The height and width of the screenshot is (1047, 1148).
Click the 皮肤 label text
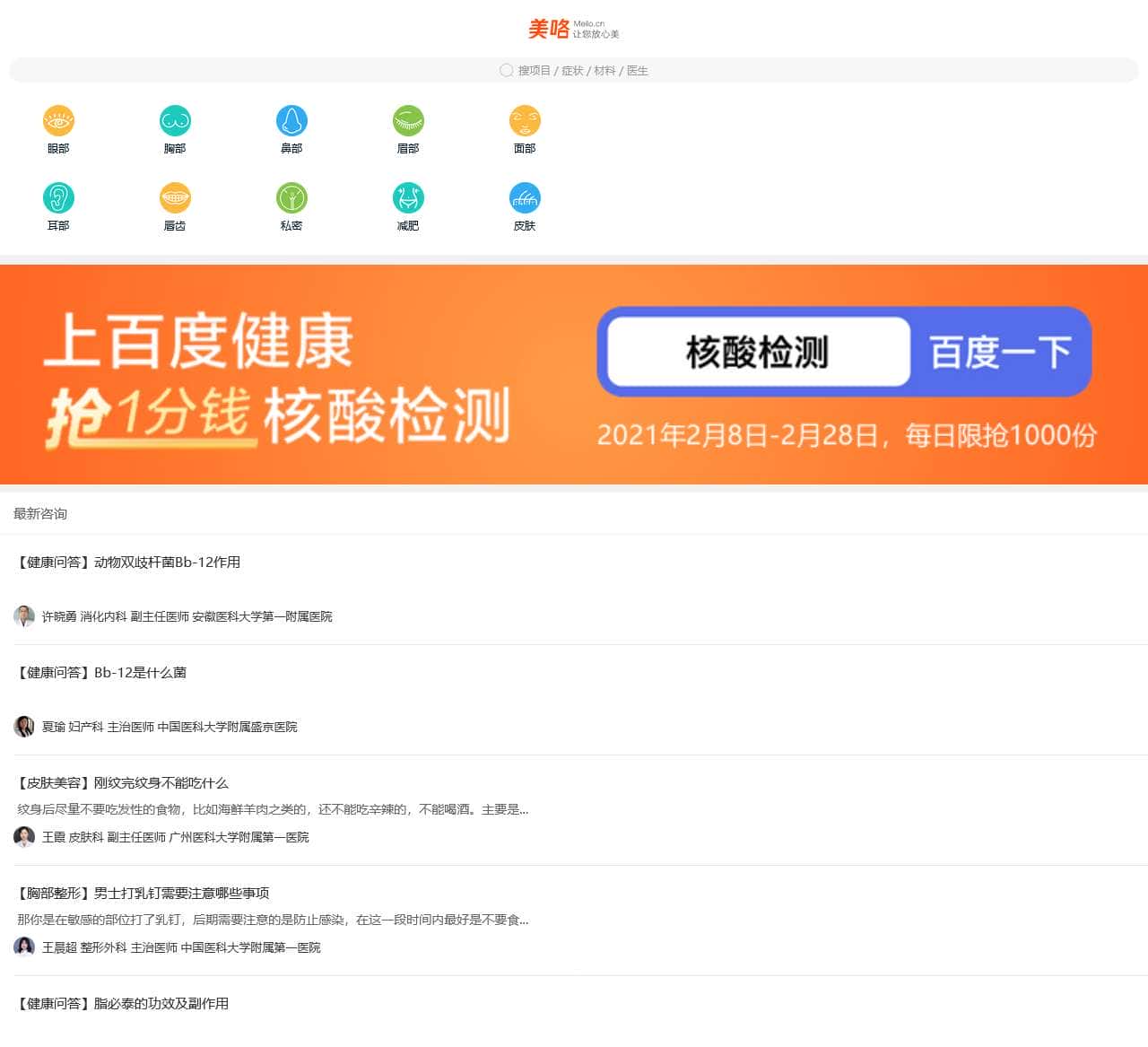tap(525, 226)
